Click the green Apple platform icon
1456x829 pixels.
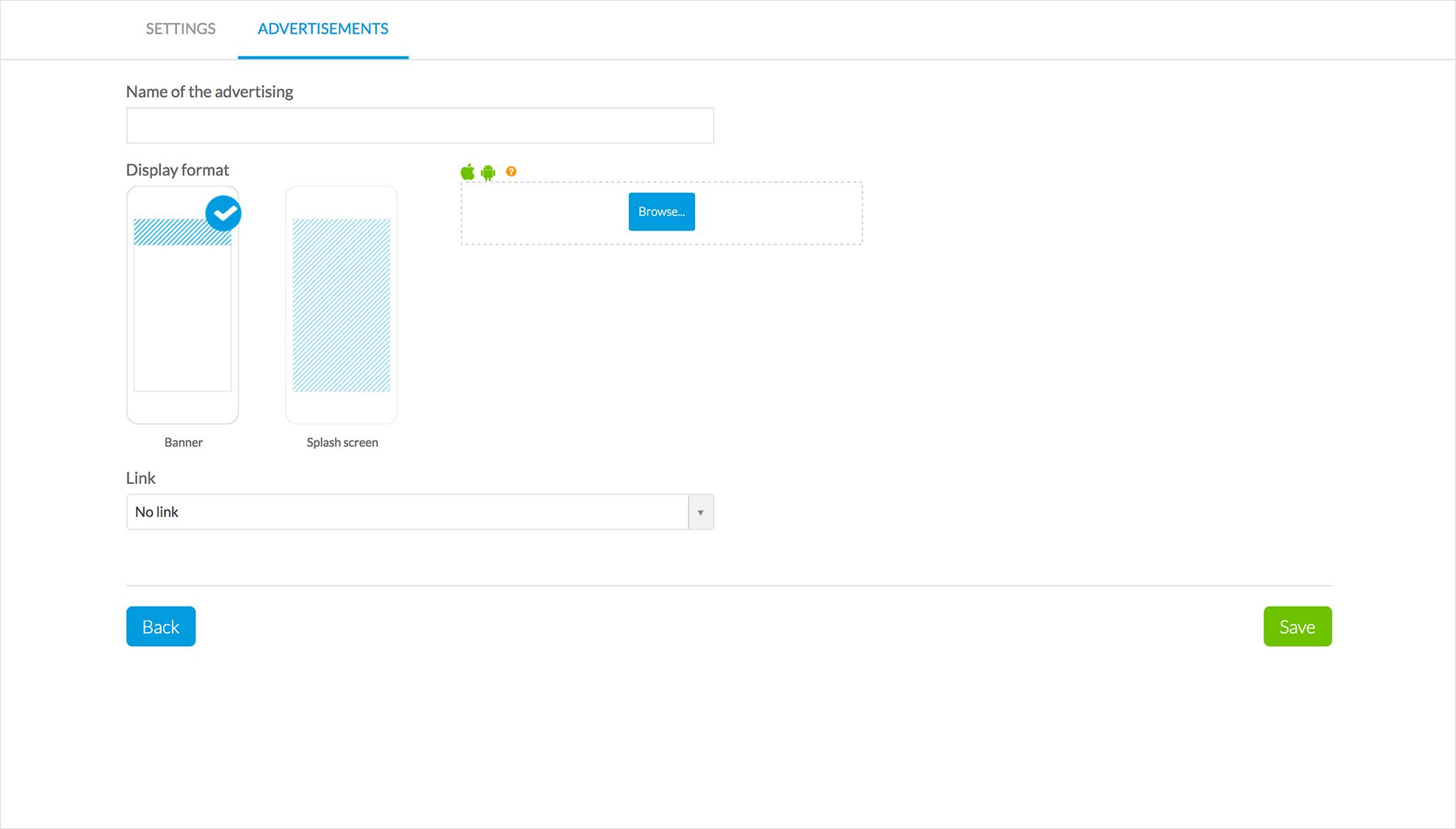click(467, 172)
